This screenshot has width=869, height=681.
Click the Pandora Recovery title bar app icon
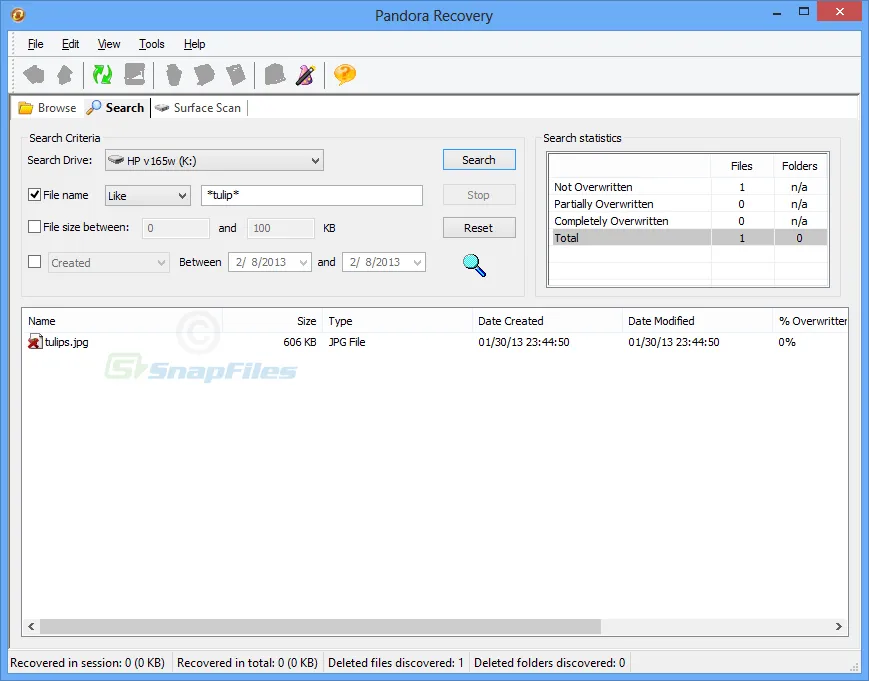coord(18,14)
